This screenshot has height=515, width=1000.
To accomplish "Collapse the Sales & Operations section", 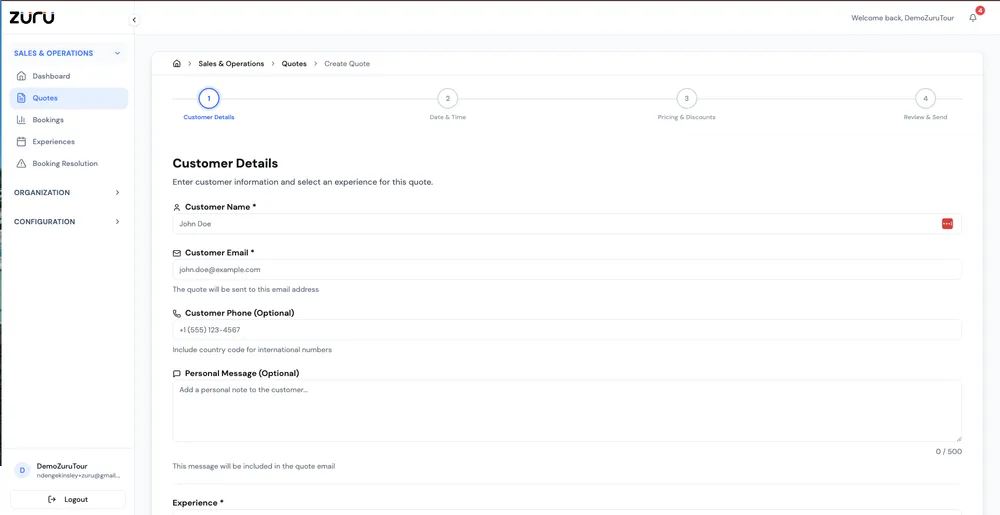I will (x=117, y=54).
